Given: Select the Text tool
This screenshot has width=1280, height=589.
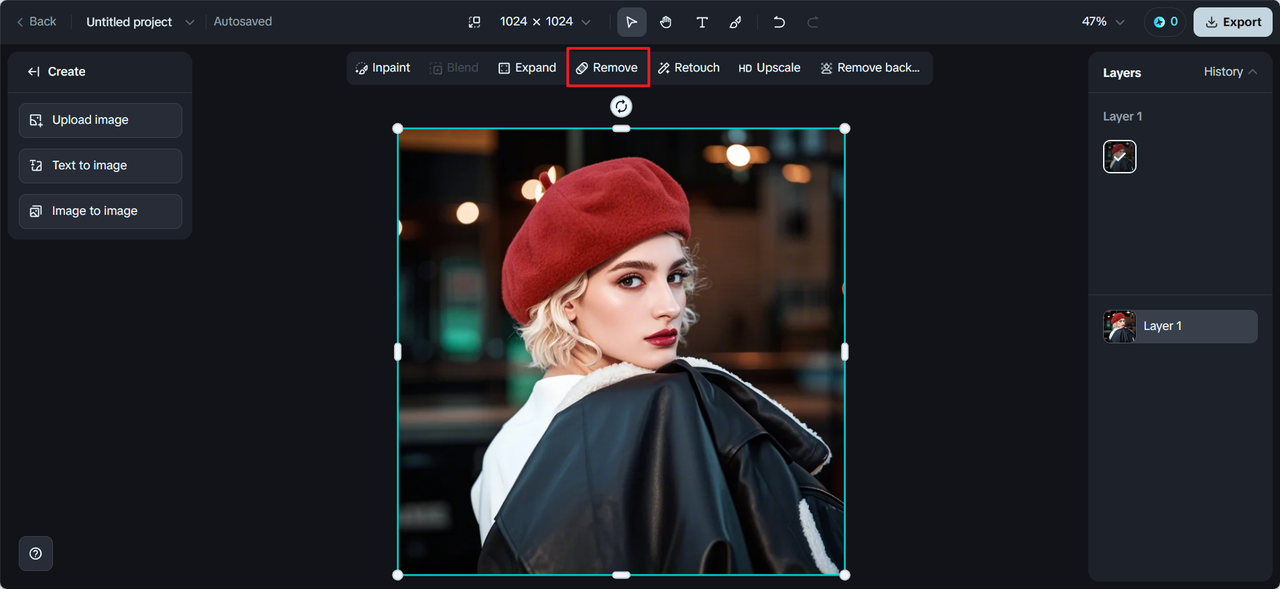Looking at the screenshot, I should pyautogui.click(x=702, y=22).
